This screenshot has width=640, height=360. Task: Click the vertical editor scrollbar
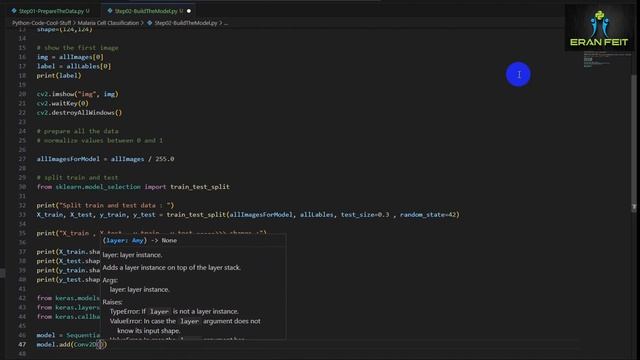[x=633, y=143]
